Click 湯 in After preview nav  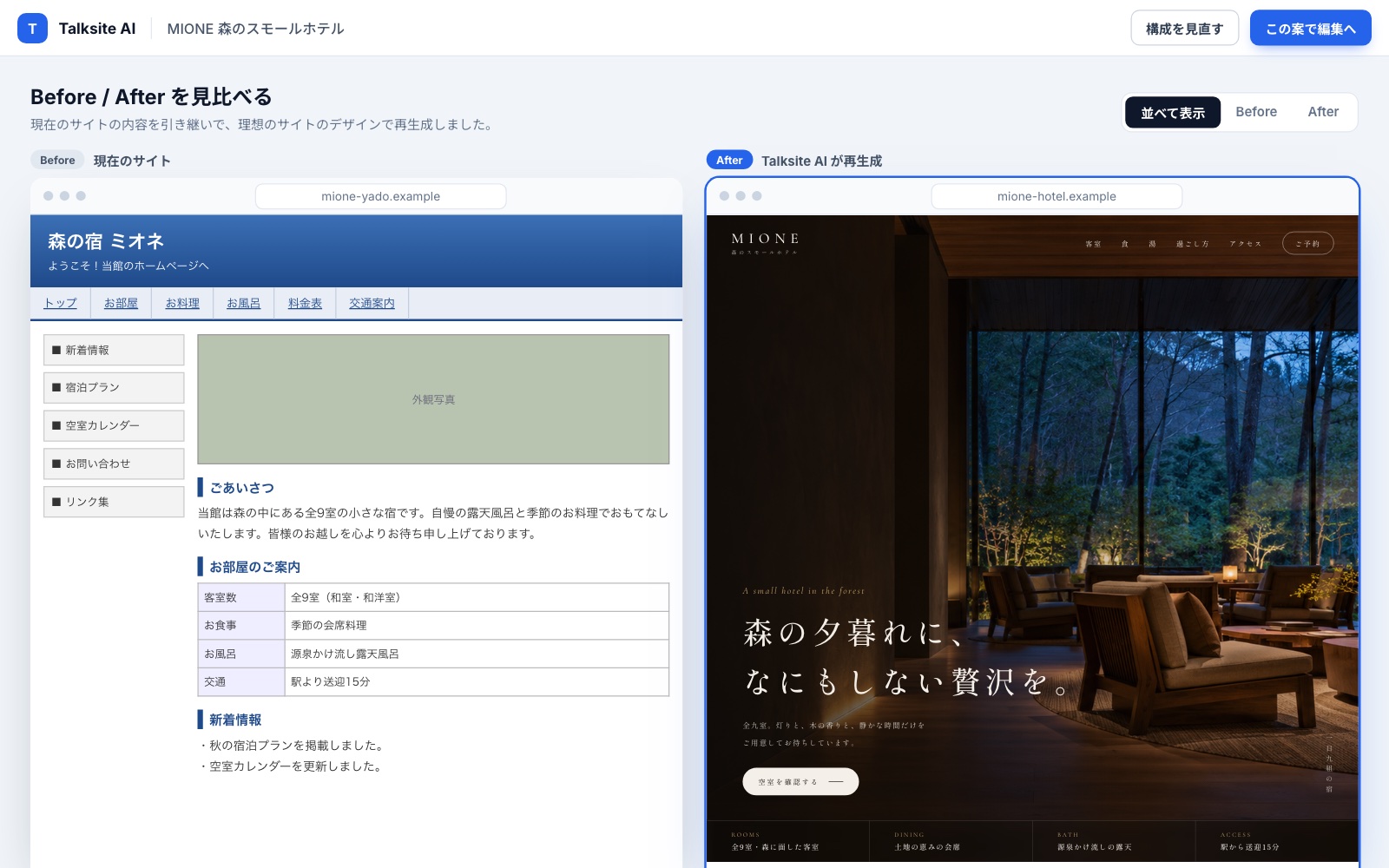click(1152, 244)
